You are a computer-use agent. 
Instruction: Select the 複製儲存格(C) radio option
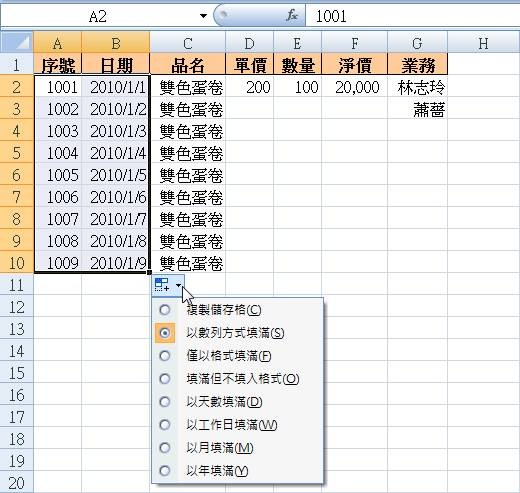point(165,310)
